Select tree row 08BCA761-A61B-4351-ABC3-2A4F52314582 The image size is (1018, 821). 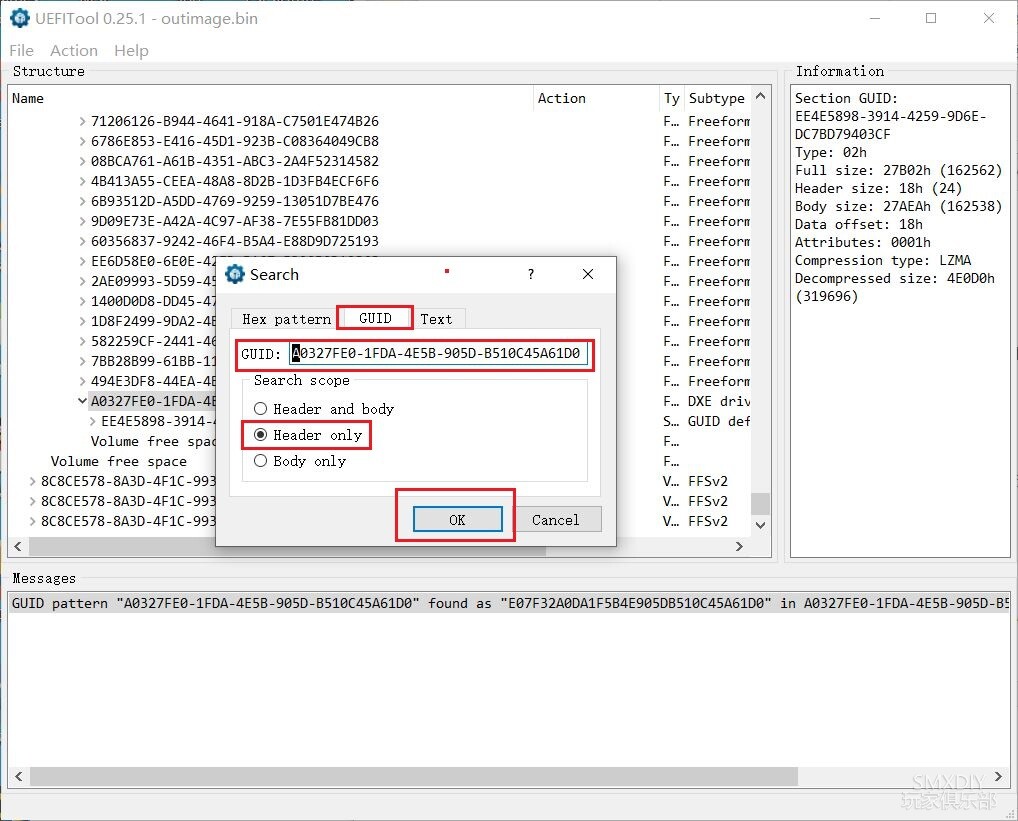tap(235, 161)
